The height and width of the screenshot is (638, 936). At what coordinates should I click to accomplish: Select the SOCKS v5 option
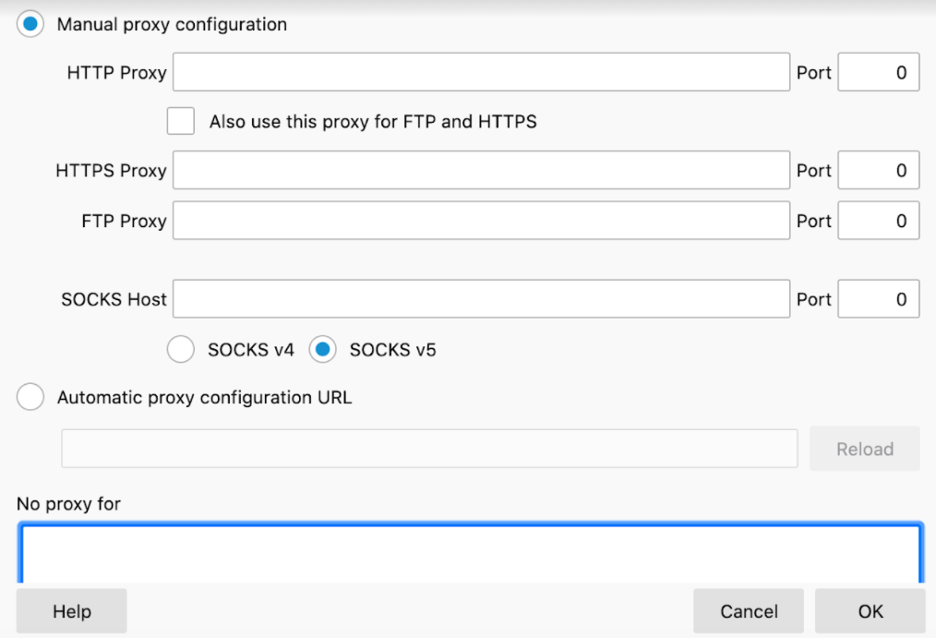[x=323, y=350]
